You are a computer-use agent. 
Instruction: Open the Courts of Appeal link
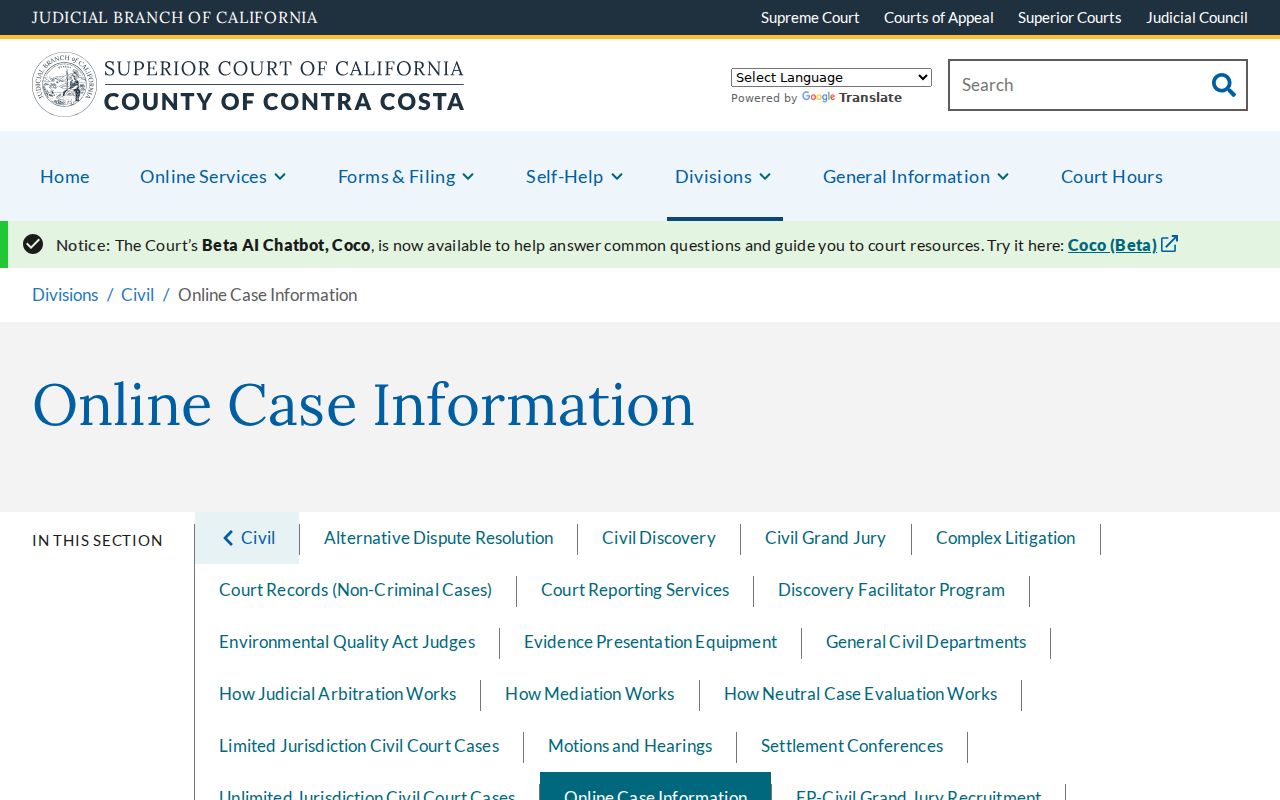939,17
